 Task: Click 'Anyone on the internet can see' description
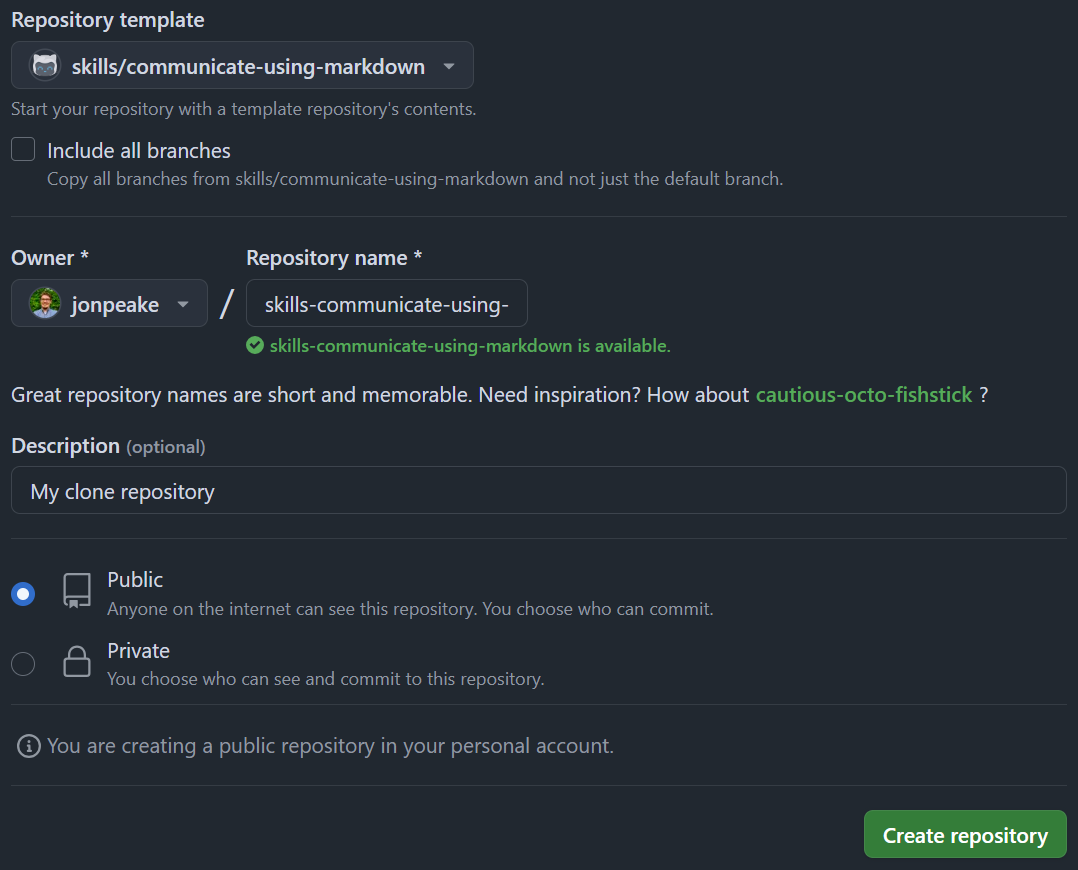pos(410,609)
